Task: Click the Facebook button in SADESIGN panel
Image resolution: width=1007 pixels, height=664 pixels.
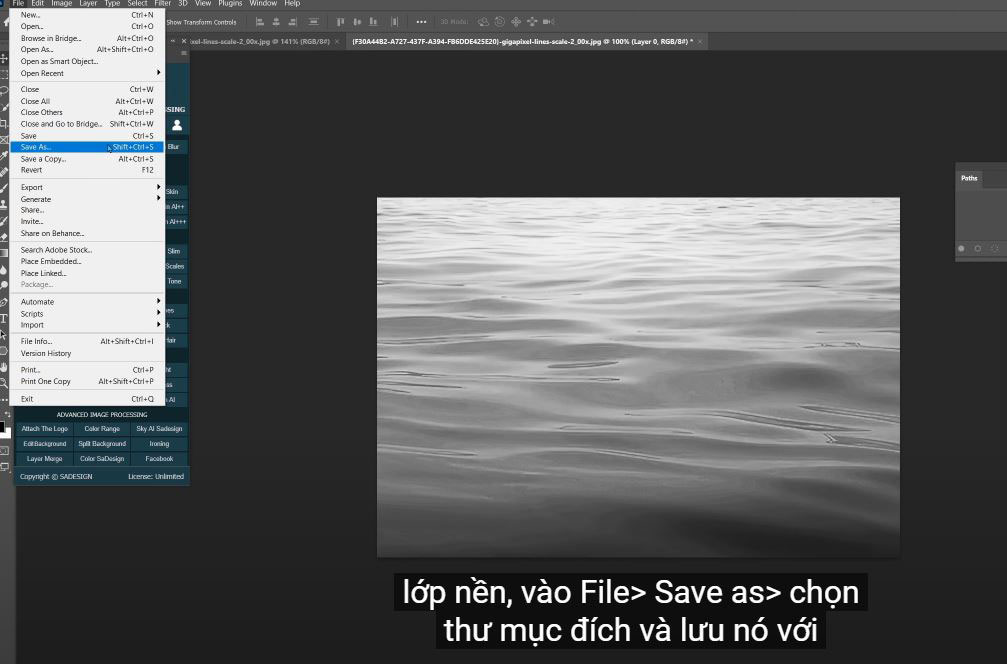Action: 159,459
